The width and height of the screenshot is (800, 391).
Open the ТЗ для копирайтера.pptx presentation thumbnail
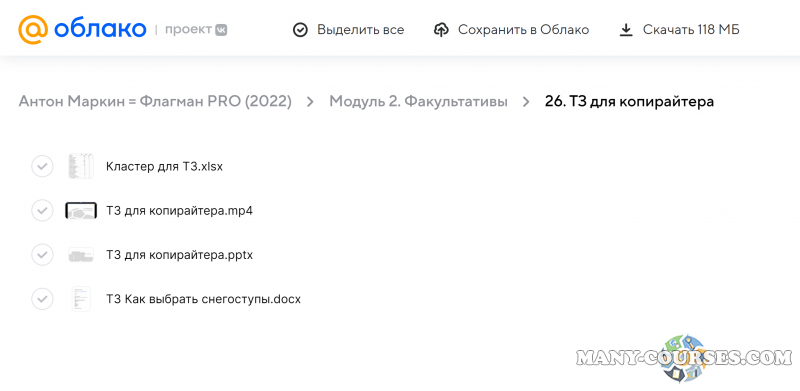(81, 255)
